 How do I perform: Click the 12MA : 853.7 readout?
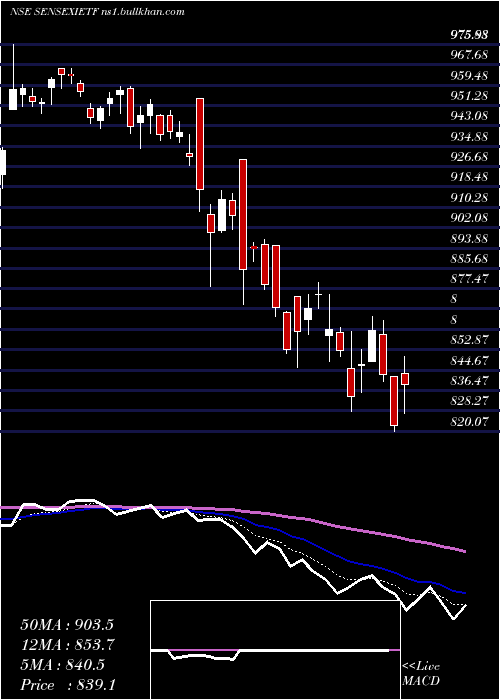(x=67, y=645)
